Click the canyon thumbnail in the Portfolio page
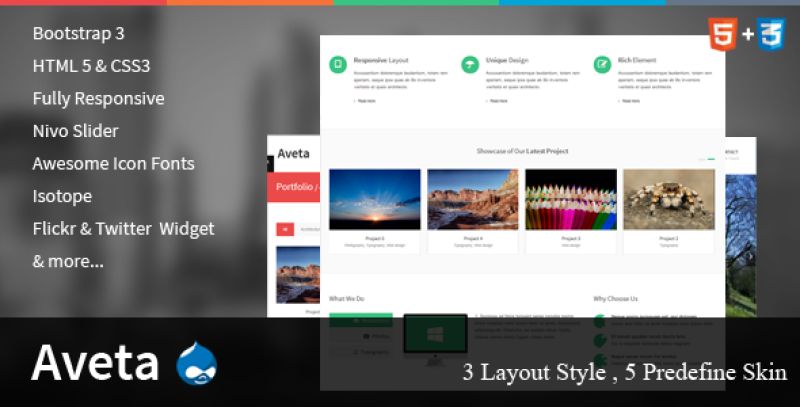The width and height of the screenshot is (800, 407). (x=298, y=275)
